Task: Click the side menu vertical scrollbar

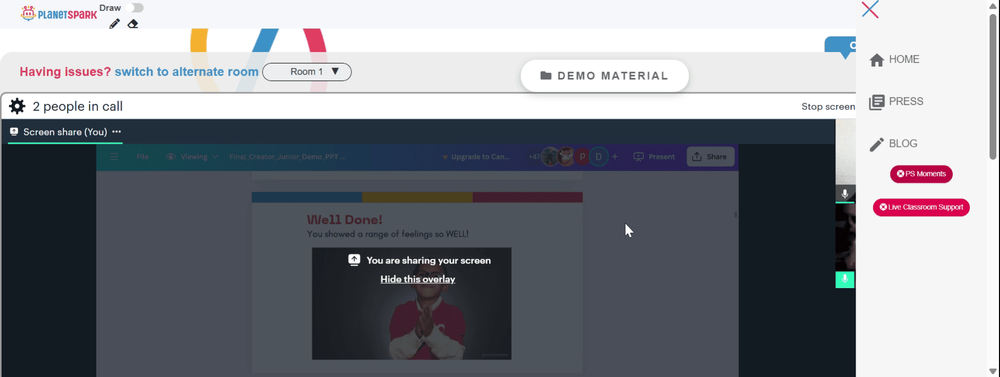Action: 993,86
